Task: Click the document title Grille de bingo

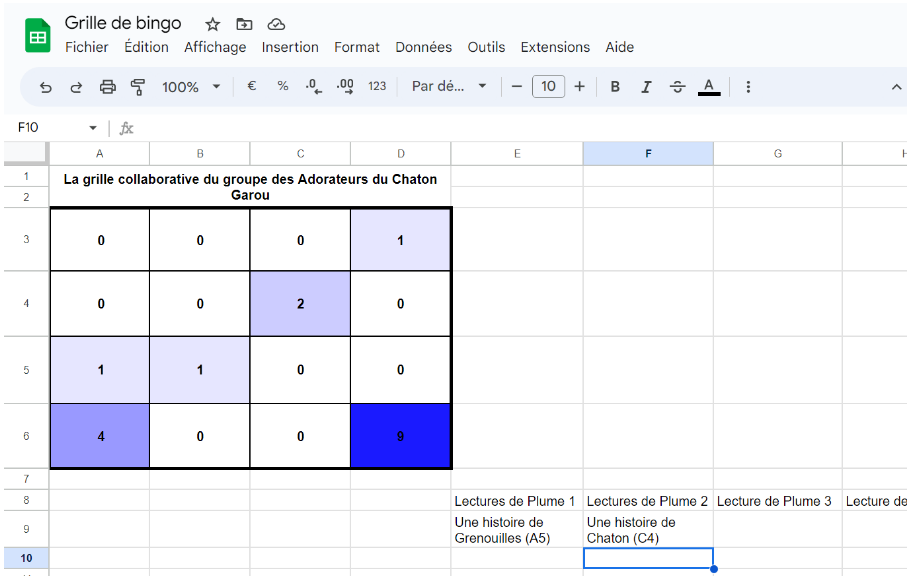Action: pos(123,23)
